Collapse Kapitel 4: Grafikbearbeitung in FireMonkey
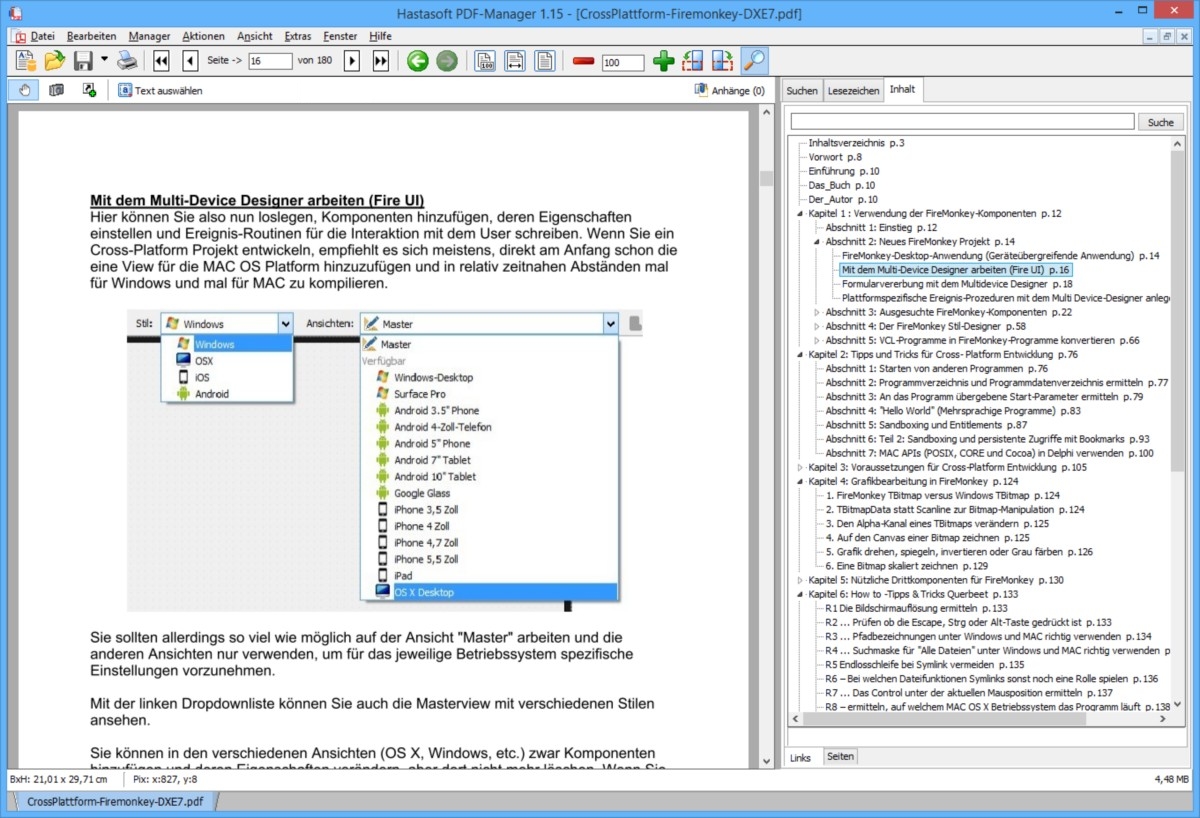Image resolution: width=1200 pixels, height=818 pixels. [800, 481]
